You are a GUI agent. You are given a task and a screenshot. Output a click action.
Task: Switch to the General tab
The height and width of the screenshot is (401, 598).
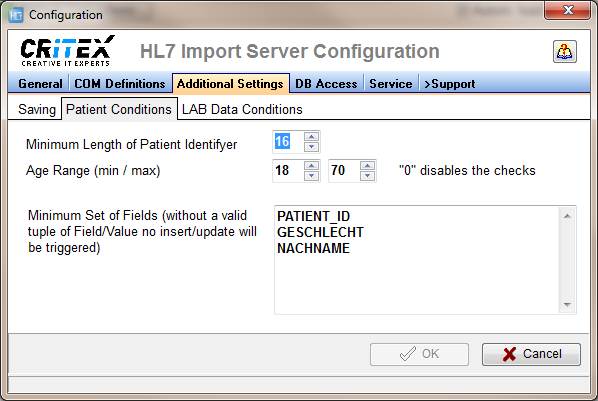[40, 84]
